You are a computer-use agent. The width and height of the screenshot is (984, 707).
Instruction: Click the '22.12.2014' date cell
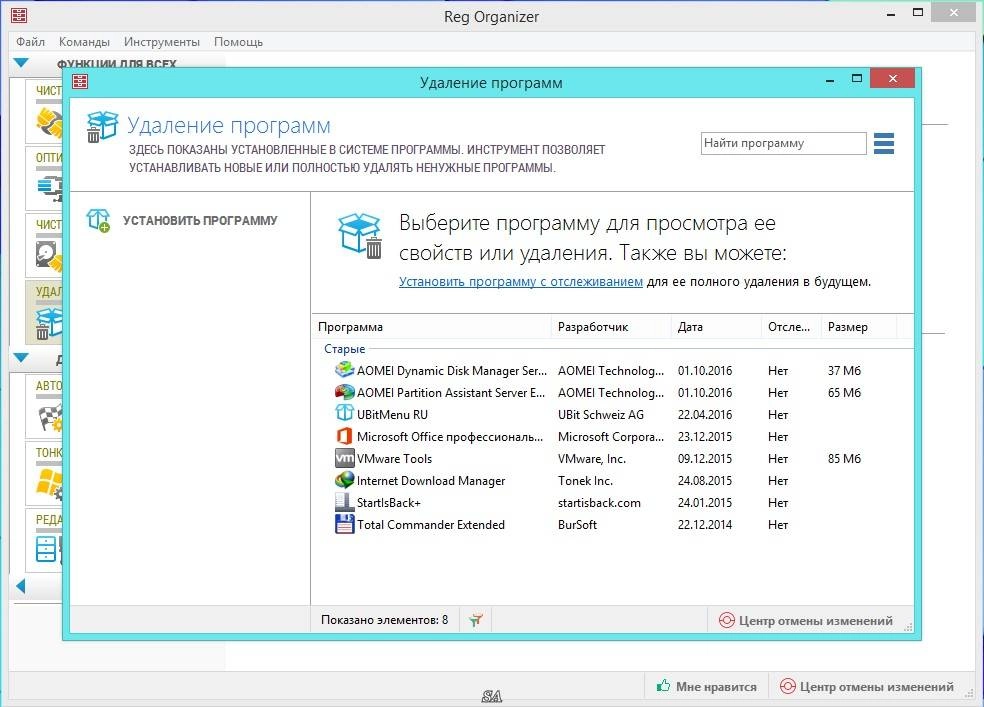tap(705, 524)
